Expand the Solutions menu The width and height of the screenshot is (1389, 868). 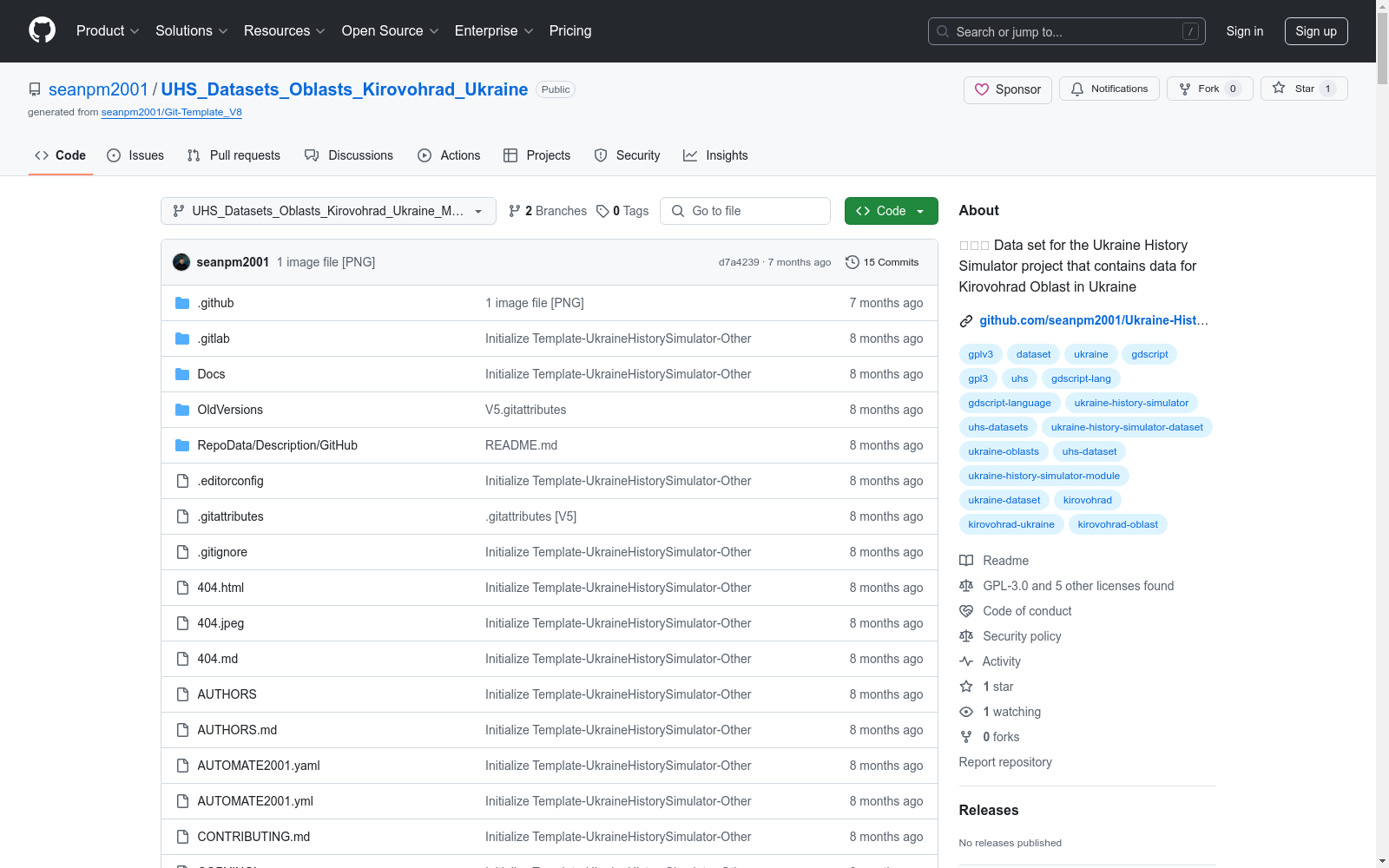click(192, 31)
